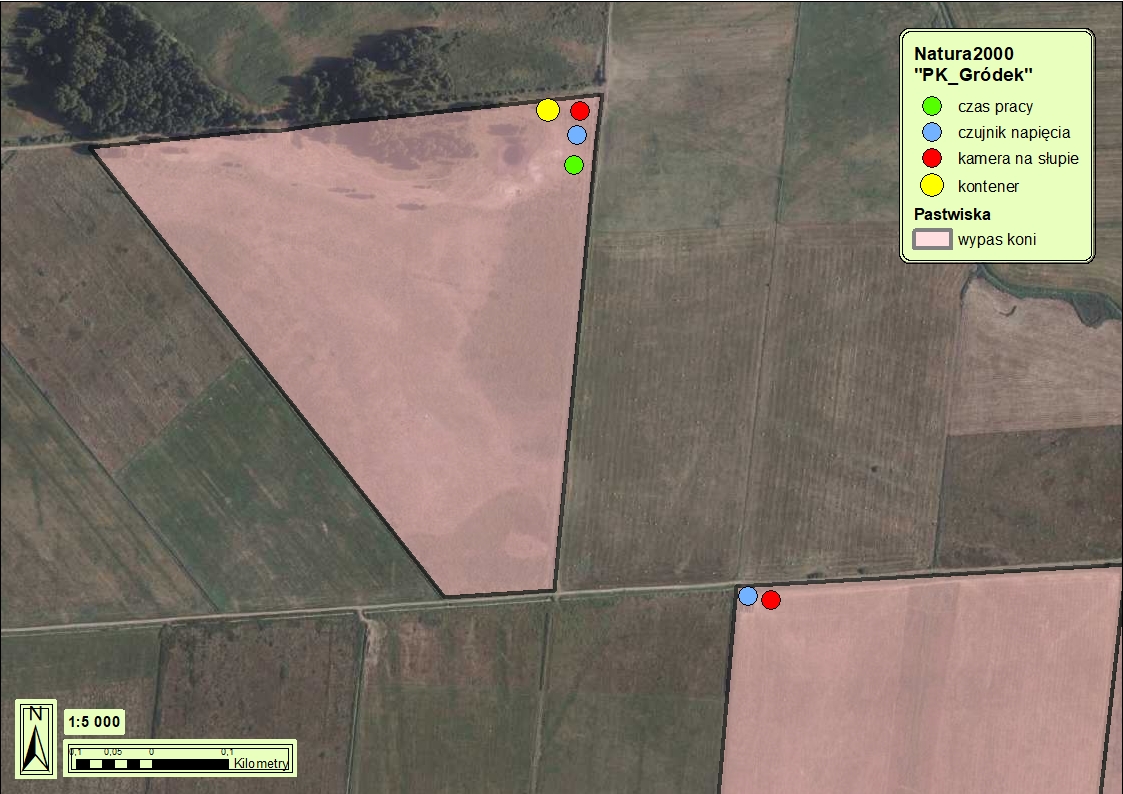Click the red camera marker beside the yellow marker
1123x794 pixels.
pos(580,110)
